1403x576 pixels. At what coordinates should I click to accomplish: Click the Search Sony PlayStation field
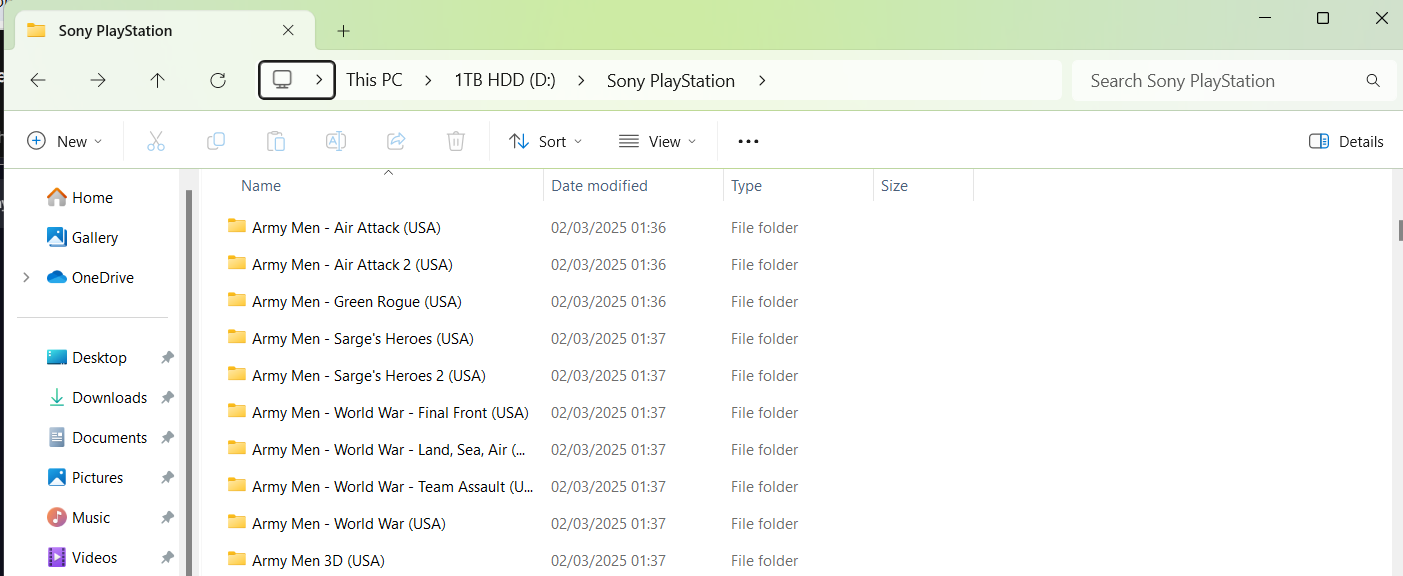pyautogui.click(x=1234, y=81)
